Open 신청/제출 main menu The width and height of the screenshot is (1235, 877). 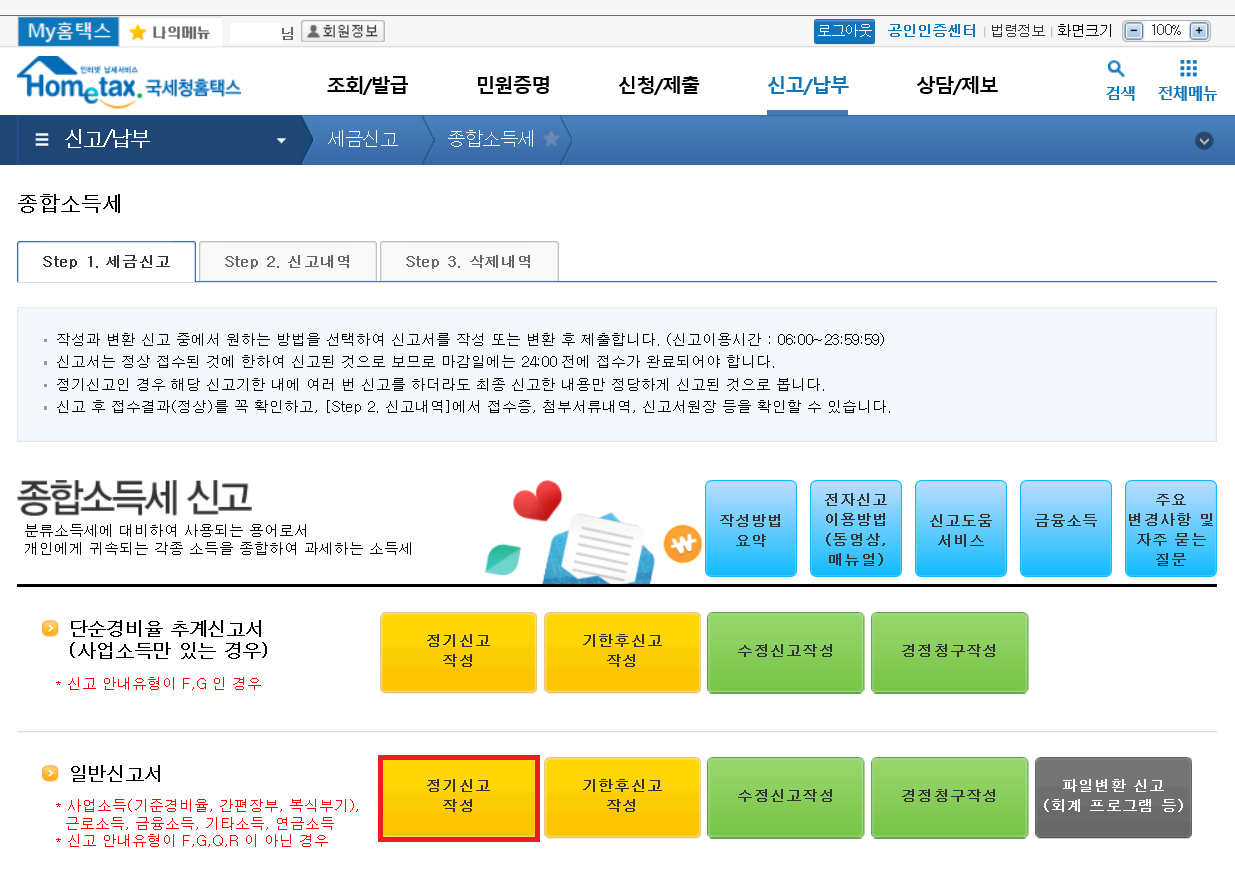pos(658,85)
